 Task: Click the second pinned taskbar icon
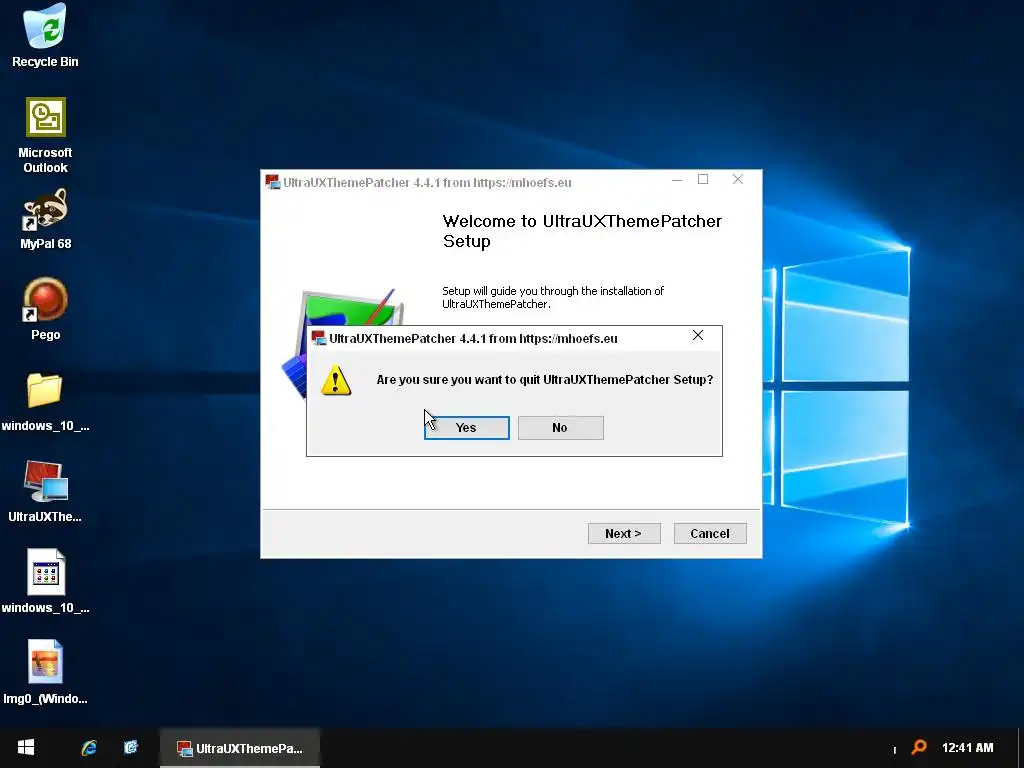click(131, 748)
